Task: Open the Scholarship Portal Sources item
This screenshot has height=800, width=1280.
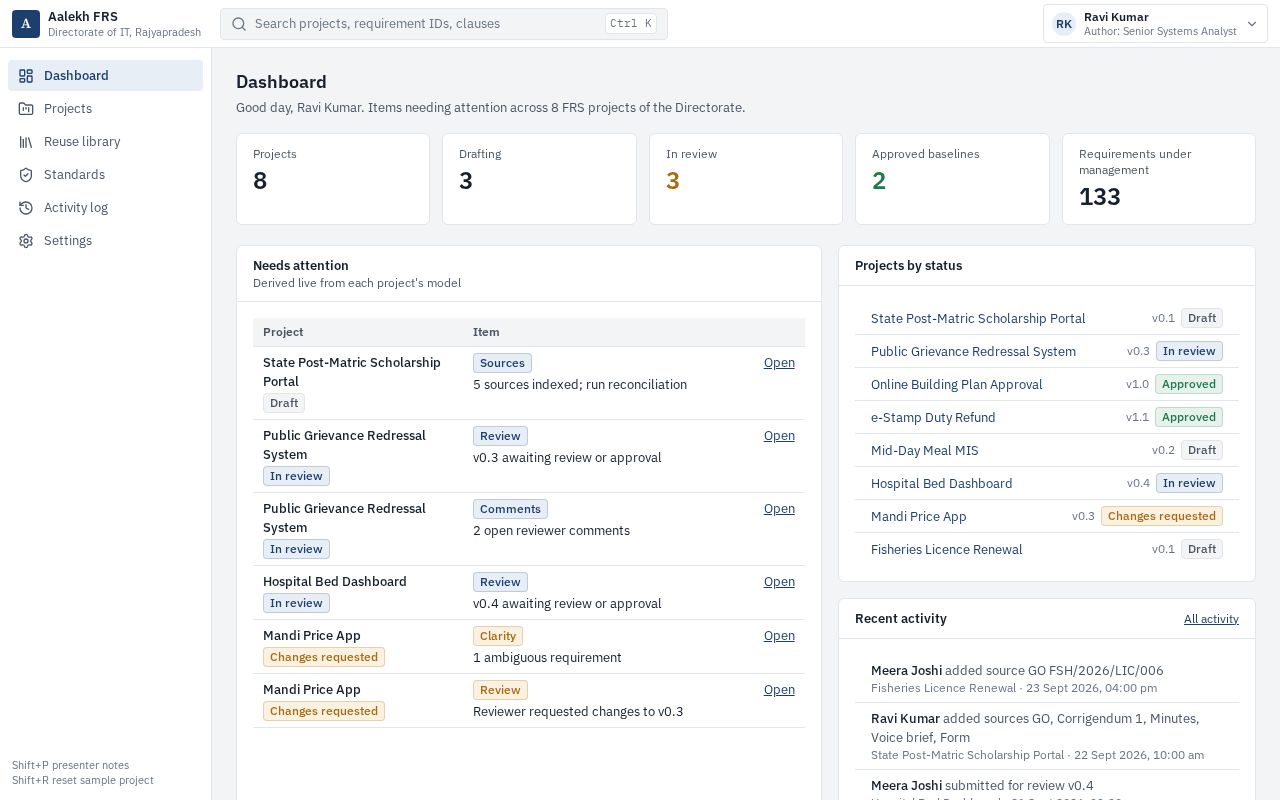Action: pyautogui.click(x=779, y=363)
